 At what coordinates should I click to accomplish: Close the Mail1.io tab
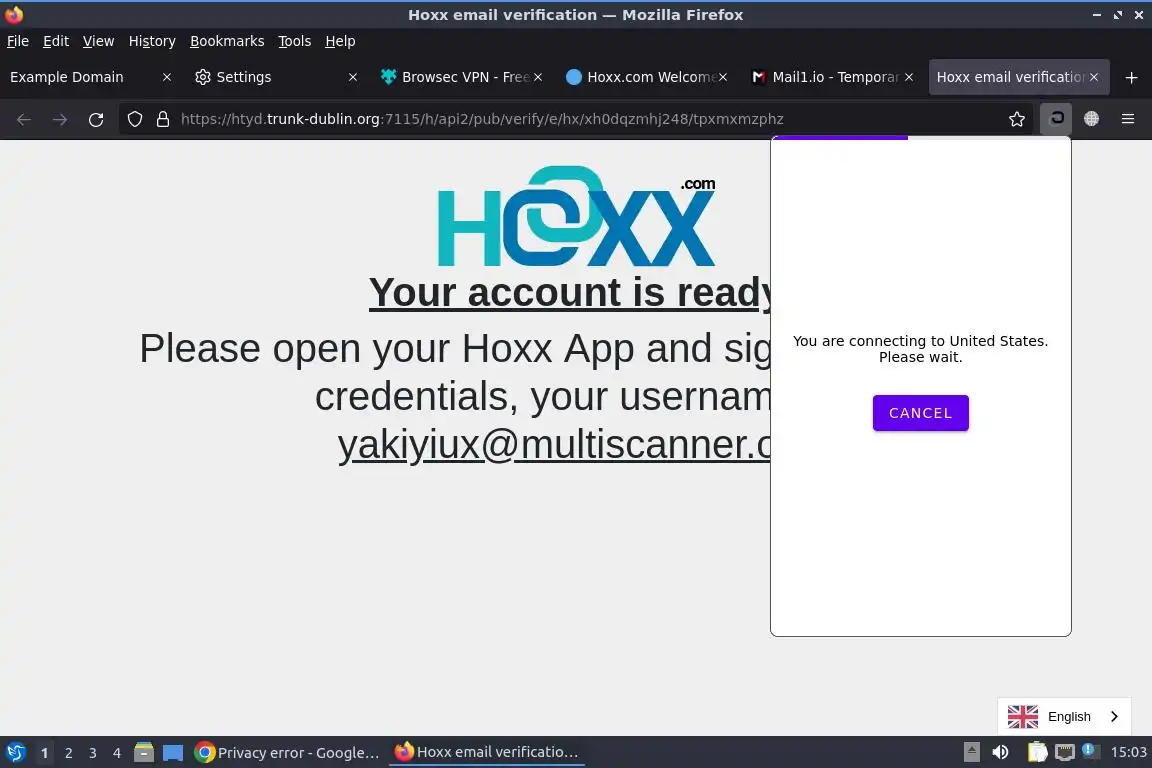pos(909,77)
